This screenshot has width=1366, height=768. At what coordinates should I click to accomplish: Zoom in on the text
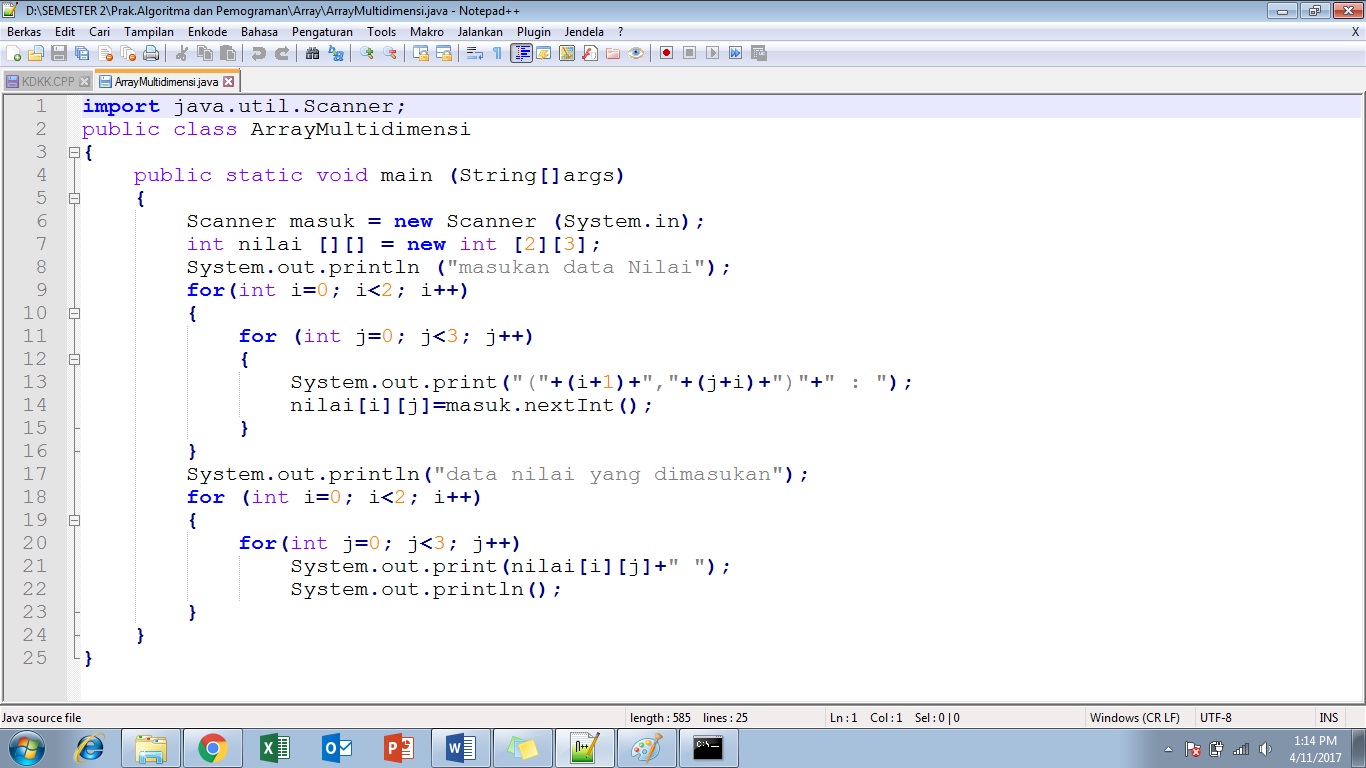pyautogui.click(x=368, y=53)
